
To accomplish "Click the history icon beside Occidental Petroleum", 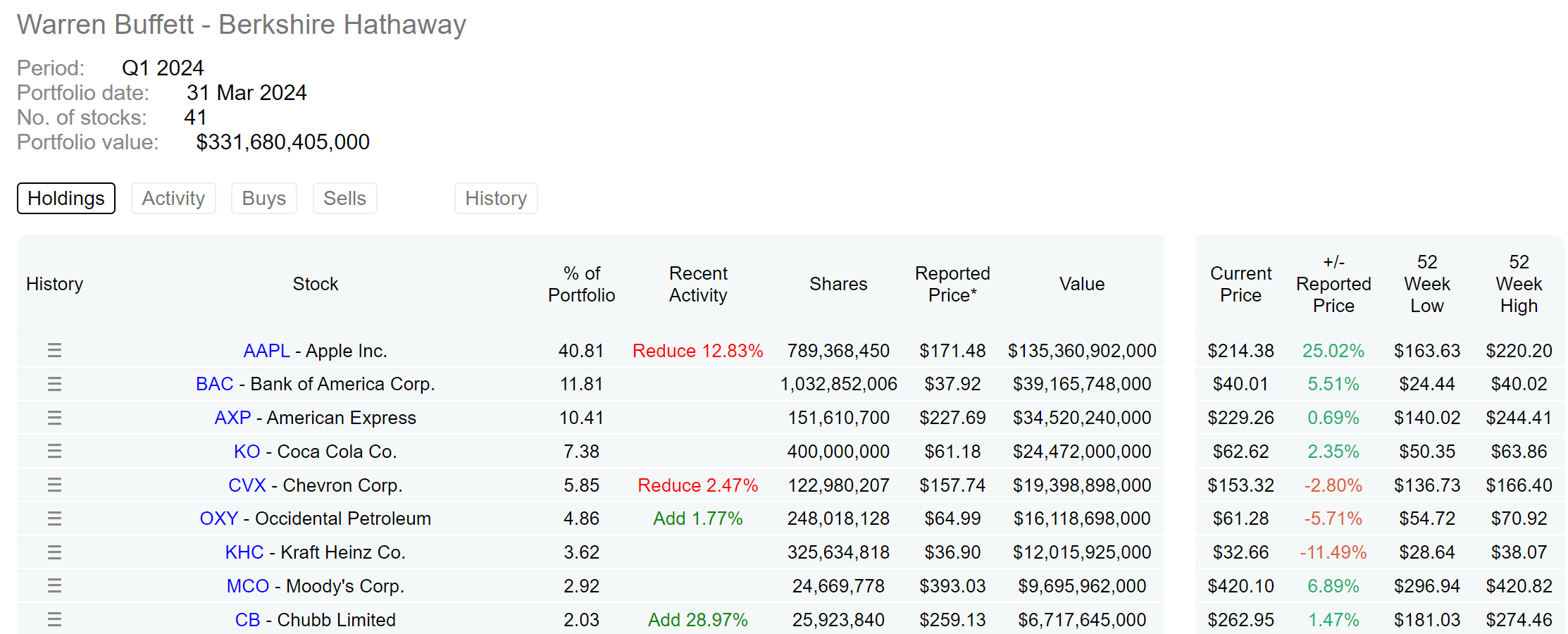I will [x=54, y=518].
